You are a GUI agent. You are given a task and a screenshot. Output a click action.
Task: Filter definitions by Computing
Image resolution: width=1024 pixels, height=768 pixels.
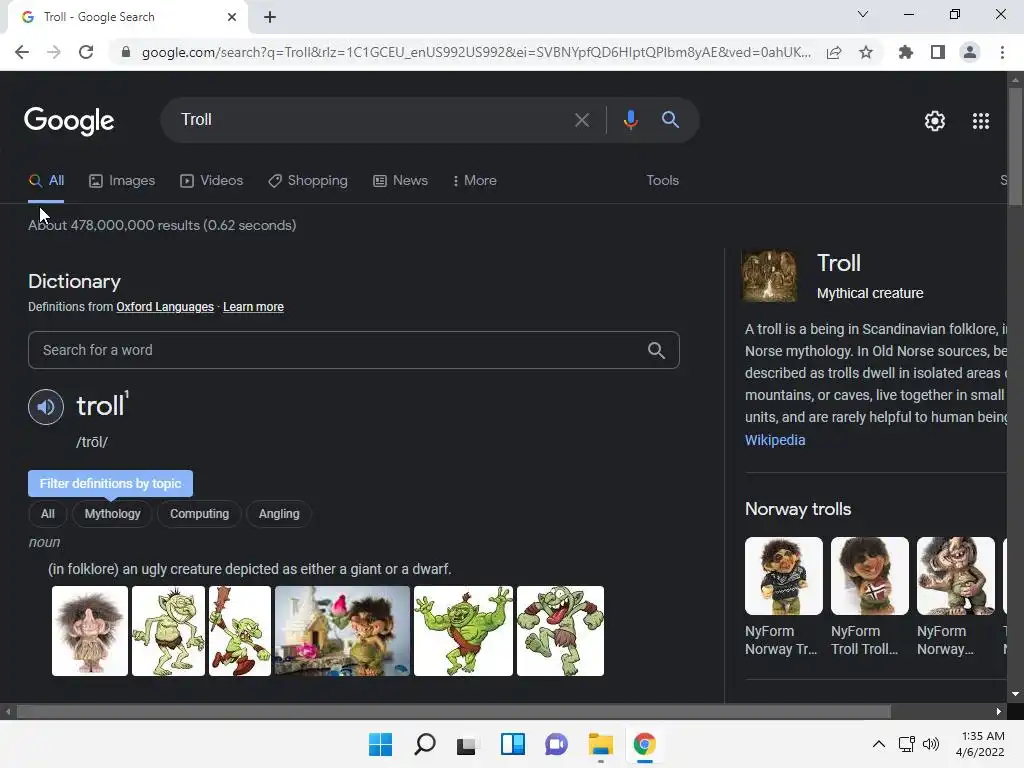point(199,514)
